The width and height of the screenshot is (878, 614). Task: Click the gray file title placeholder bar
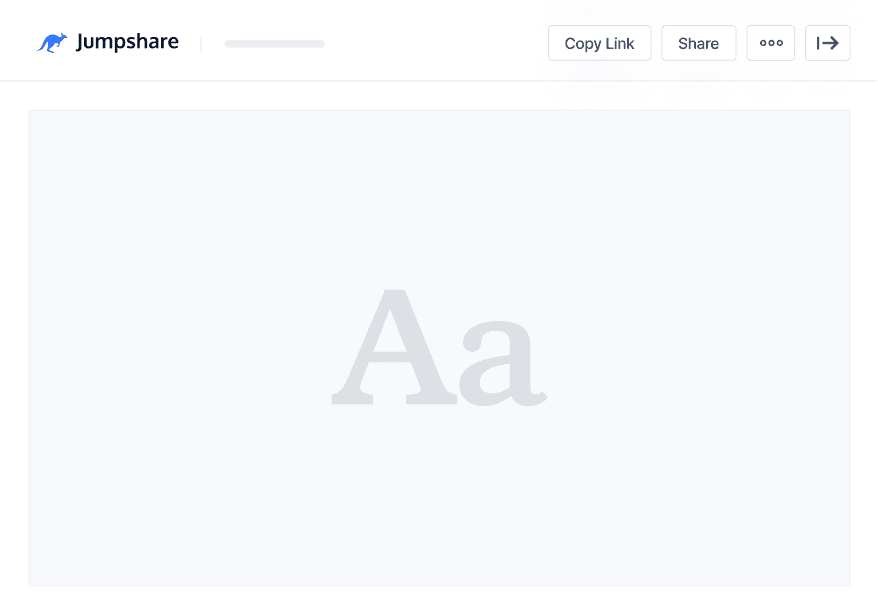tap(275, 44)
